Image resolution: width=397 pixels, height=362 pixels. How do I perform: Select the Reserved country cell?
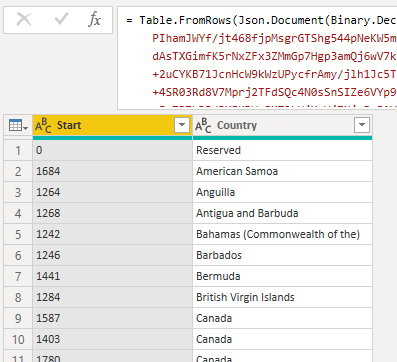tap(282, 150)
